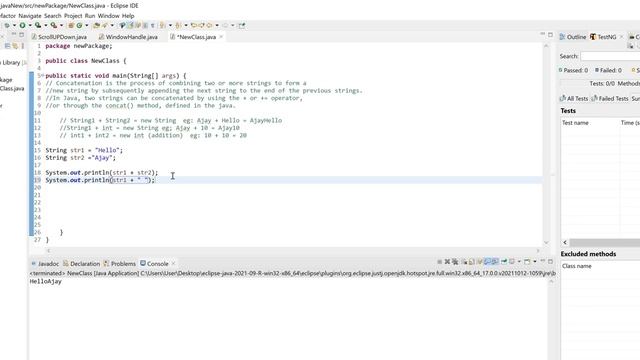Switch to the Javadoc tab

point(45,264)
